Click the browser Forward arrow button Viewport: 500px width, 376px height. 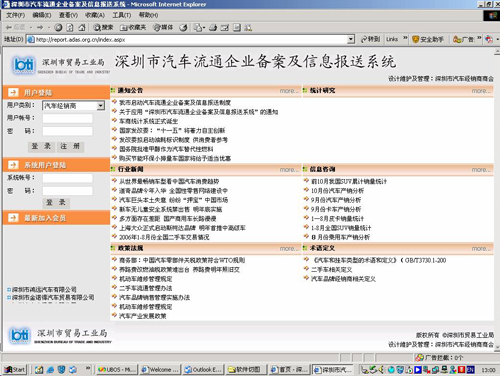tap(40, 27)
